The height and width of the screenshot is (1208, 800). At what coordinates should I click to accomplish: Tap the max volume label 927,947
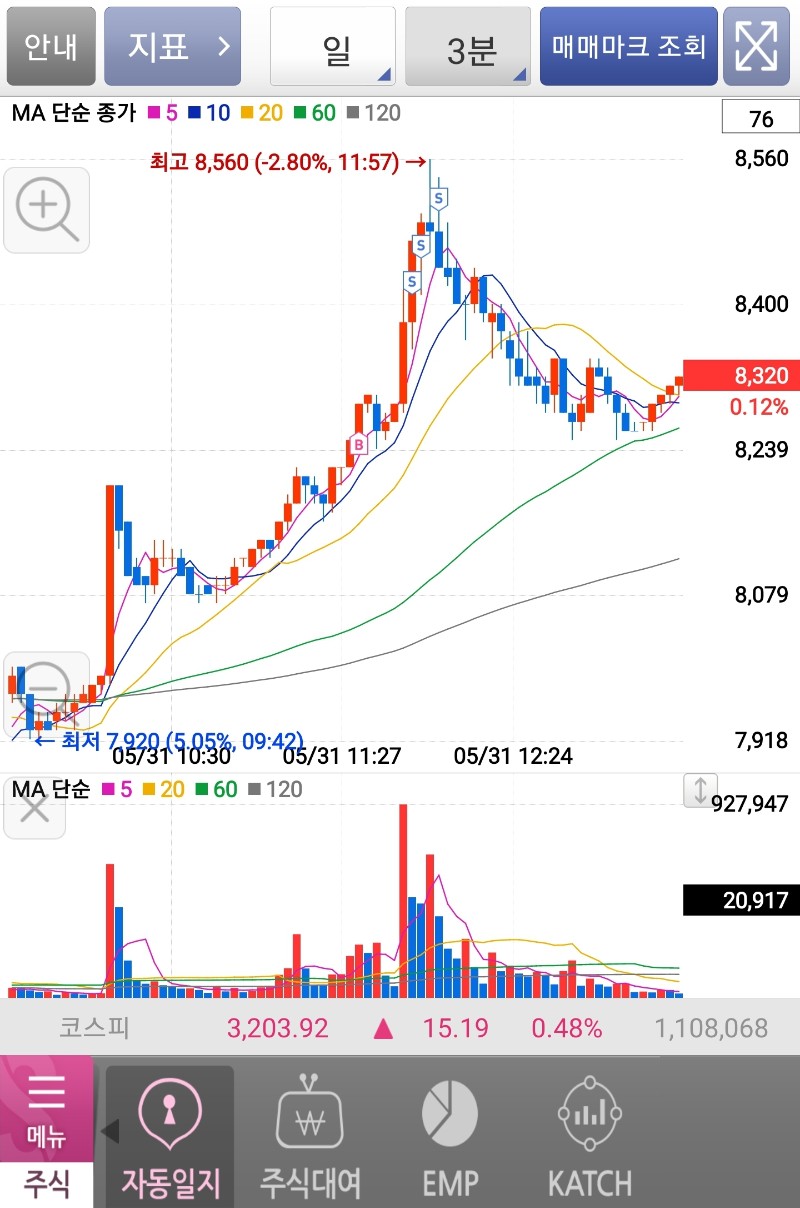[x=750, y=803]
